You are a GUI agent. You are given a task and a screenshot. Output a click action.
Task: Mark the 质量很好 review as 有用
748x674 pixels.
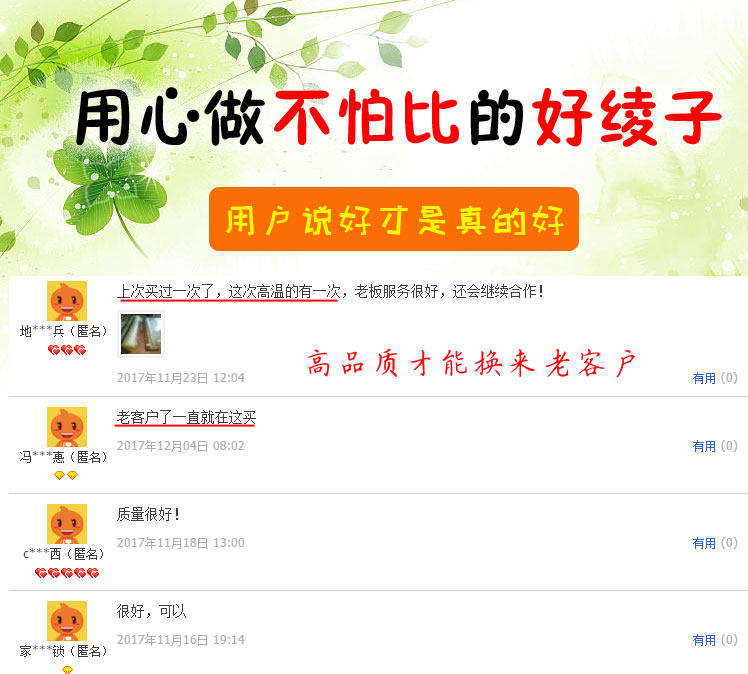(704, 543)
